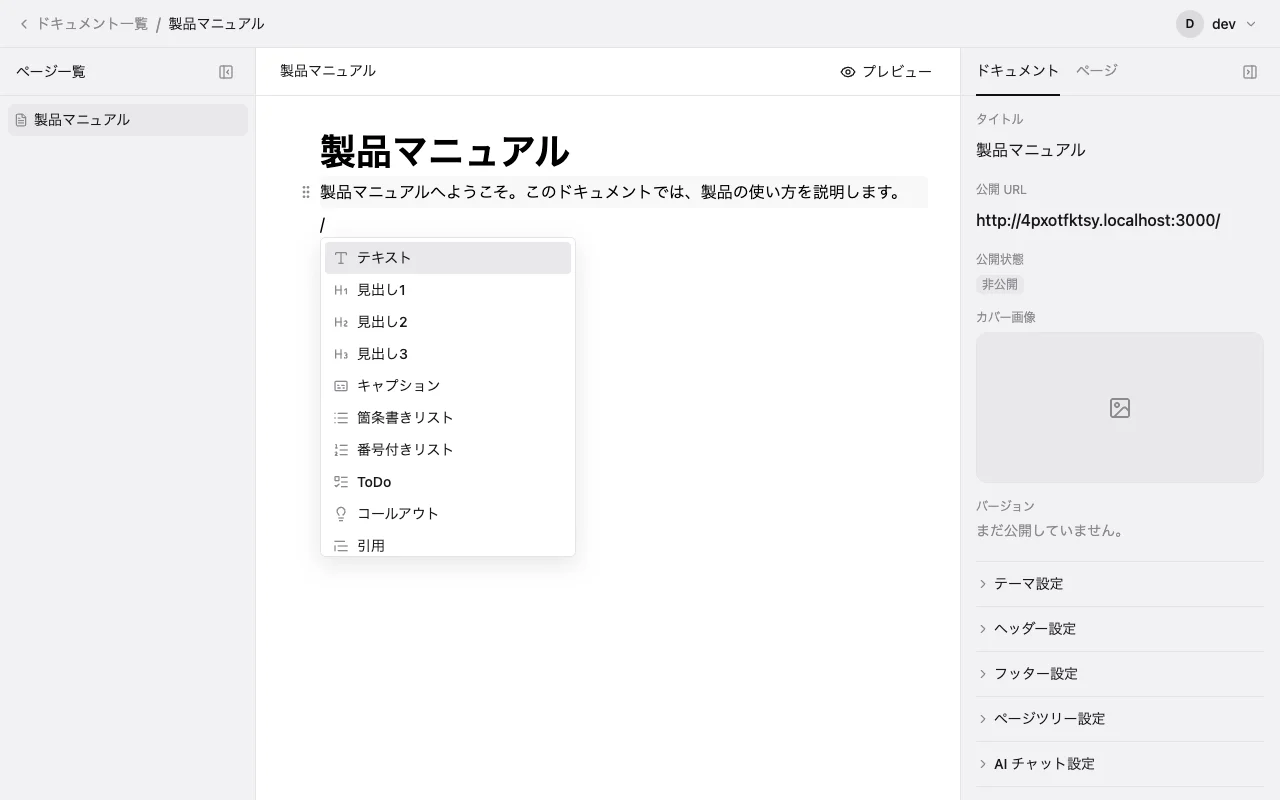The height and width of the screenshot is (800, 1280).
Task: Open the dev account dropdown
Action: pos(1218,24)
